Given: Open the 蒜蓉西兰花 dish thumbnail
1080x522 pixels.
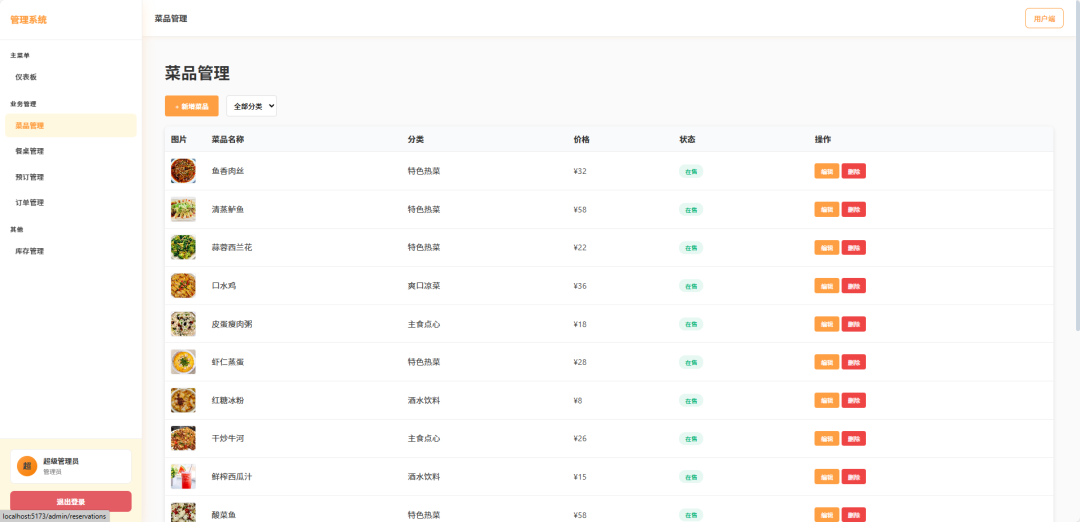Looking at the screenshot, I should point(183,247).
